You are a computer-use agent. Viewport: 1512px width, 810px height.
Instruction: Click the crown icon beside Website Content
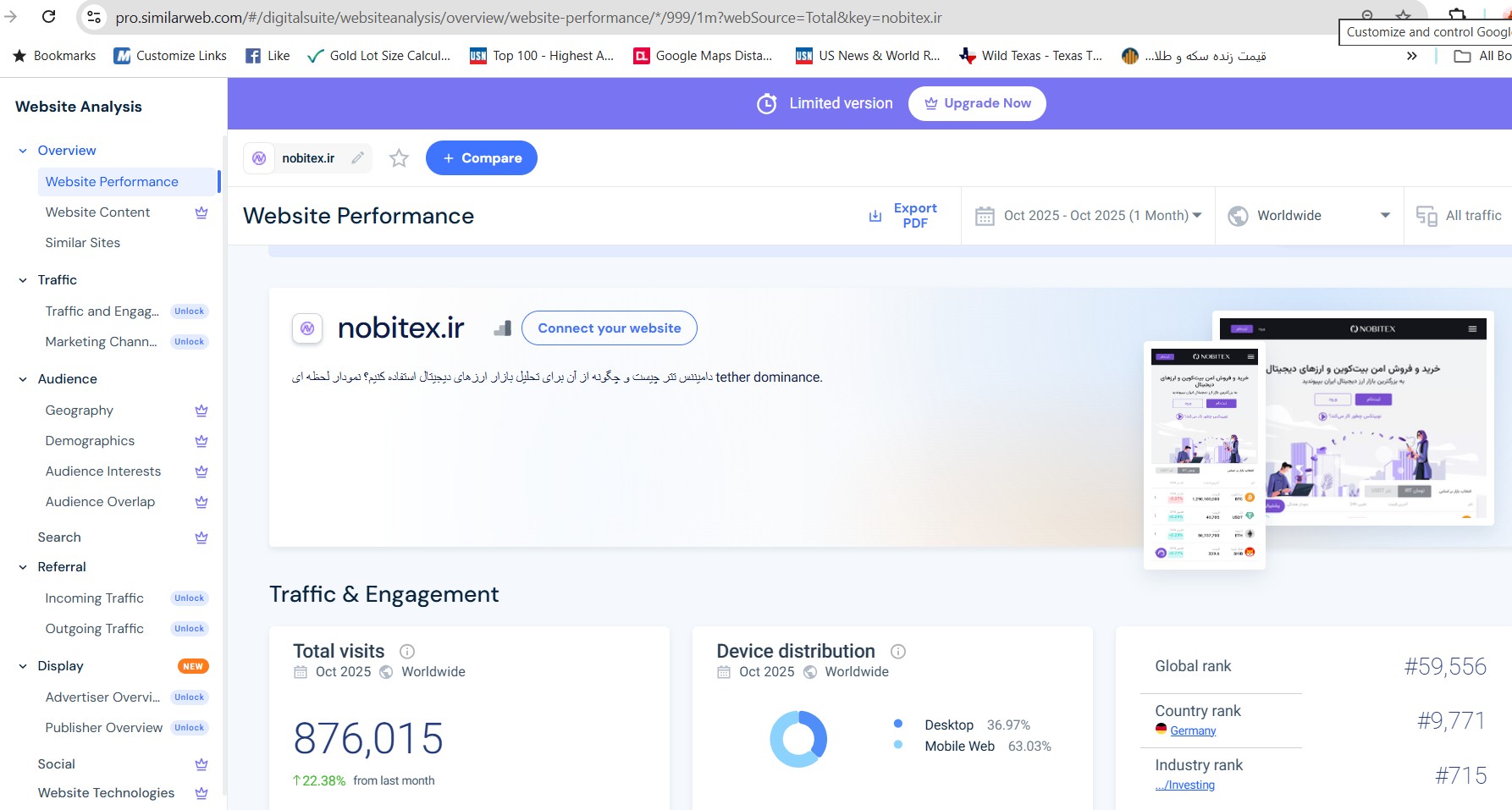[201, 212]
